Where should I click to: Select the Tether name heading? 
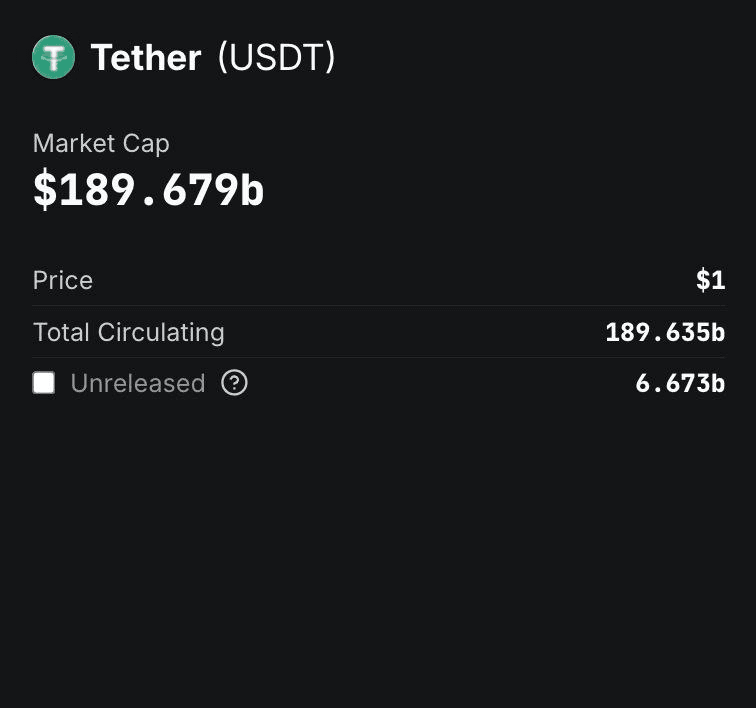(x=145, y=58)
